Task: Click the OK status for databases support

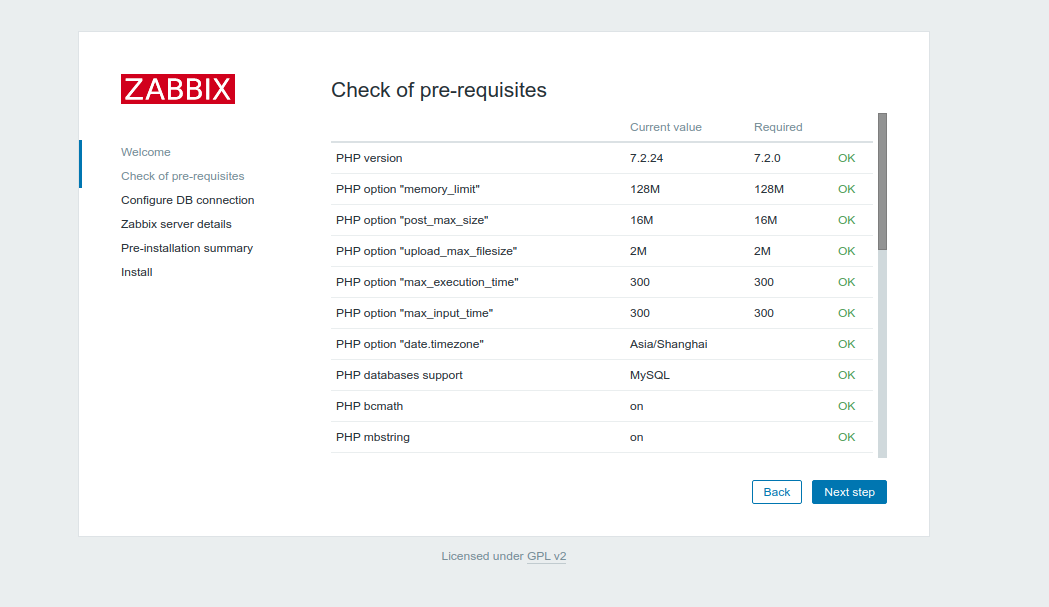Action: pos(846,375)
